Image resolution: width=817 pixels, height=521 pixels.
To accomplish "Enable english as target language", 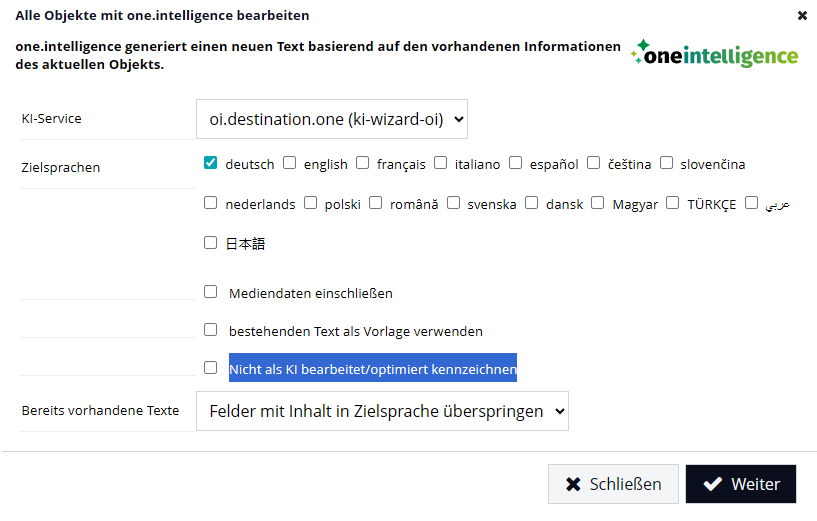I will pyautogui.click(x=290, y=163).
